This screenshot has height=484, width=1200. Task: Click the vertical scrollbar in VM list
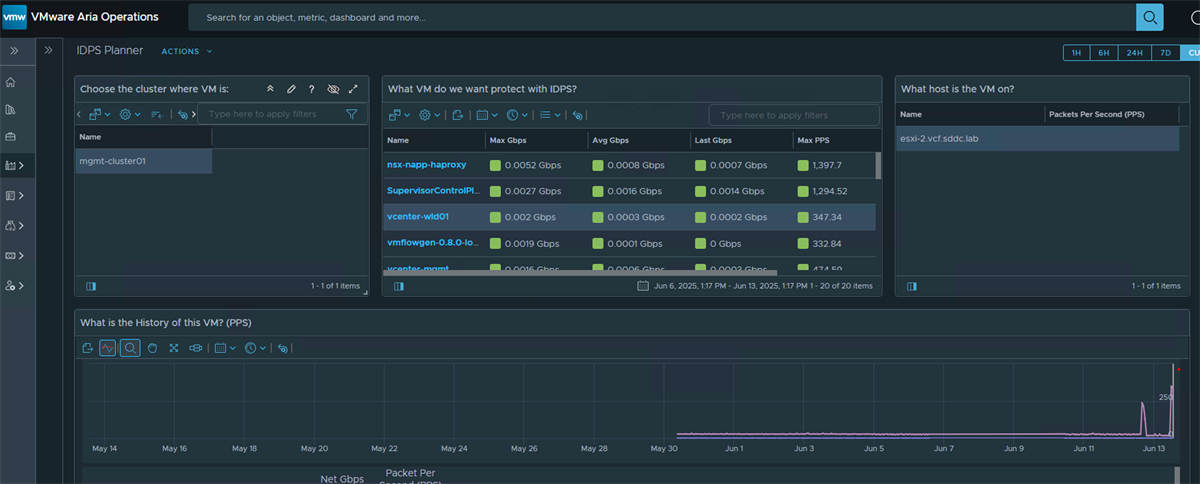878,165
